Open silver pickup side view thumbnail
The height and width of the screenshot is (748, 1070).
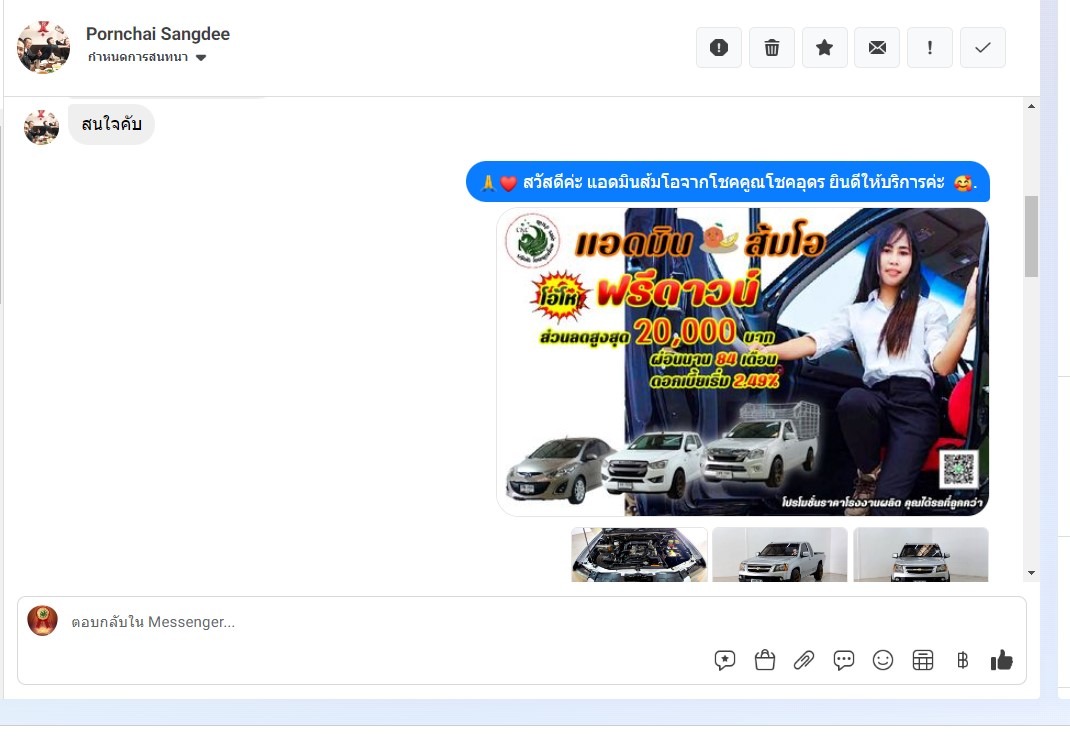pyautogui.click(x=780, y=554)
